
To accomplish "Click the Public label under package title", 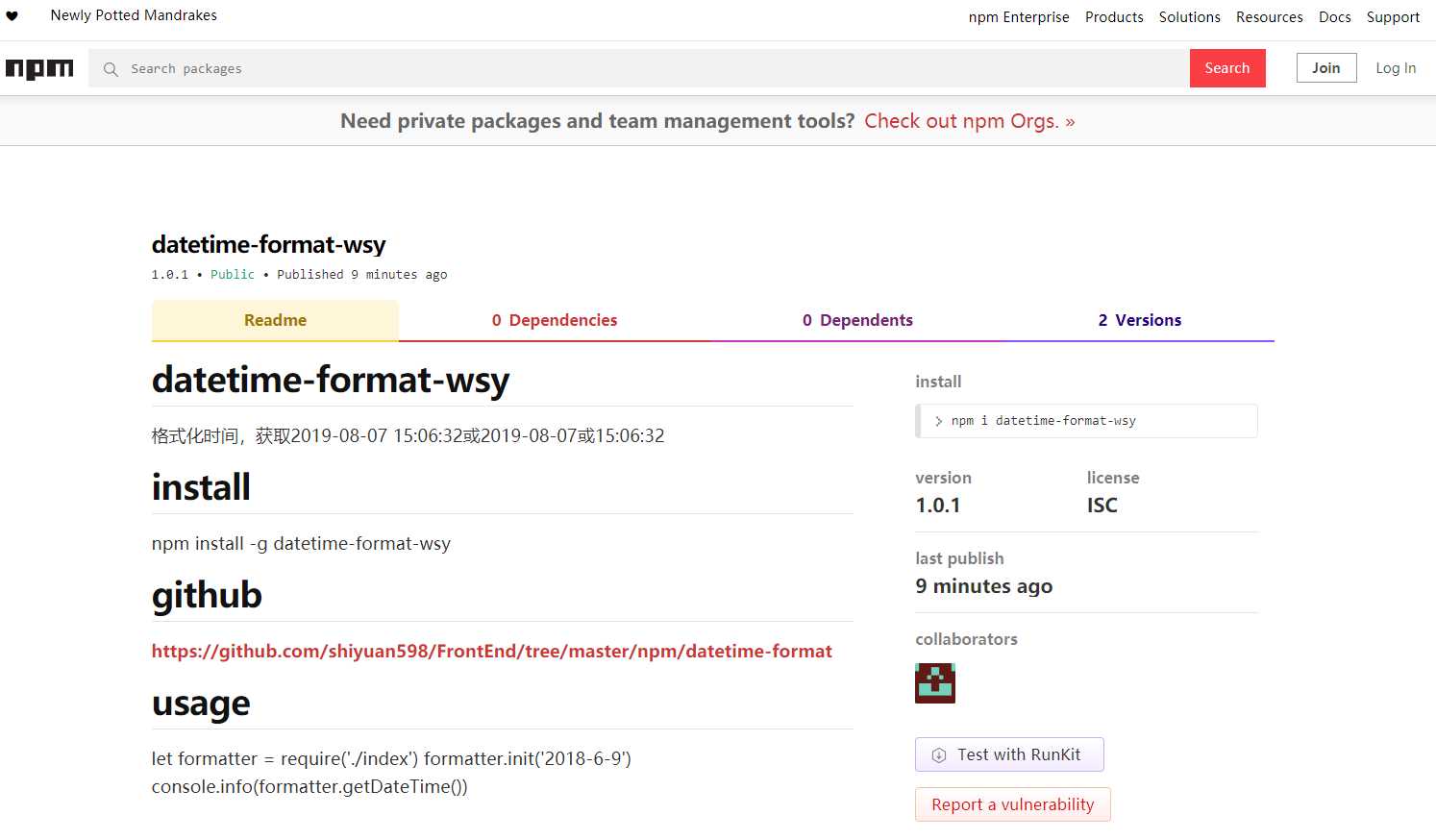I will coord(233,275).
